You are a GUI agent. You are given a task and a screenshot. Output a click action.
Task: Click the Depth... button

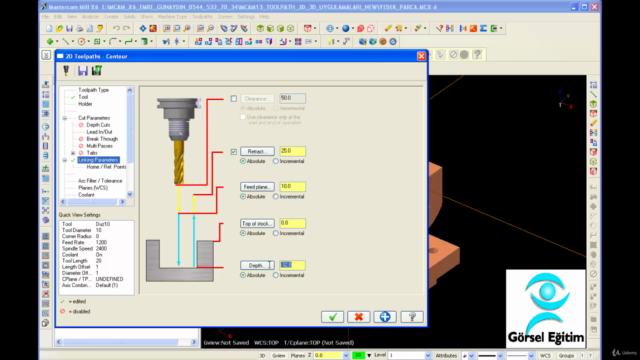257,266
